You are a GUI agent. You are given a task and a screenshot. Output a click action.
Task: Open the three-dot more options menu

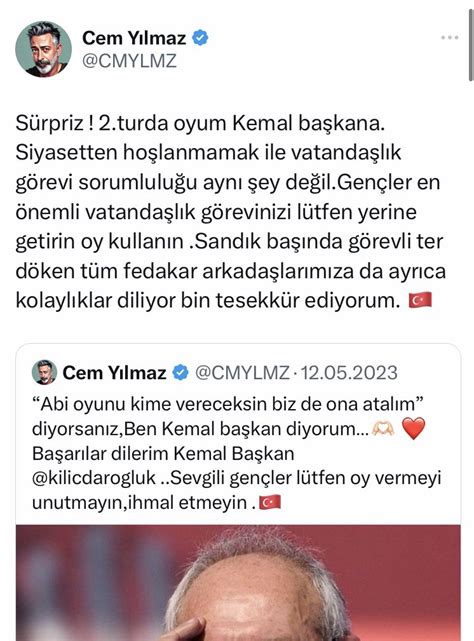coord(449,38)
